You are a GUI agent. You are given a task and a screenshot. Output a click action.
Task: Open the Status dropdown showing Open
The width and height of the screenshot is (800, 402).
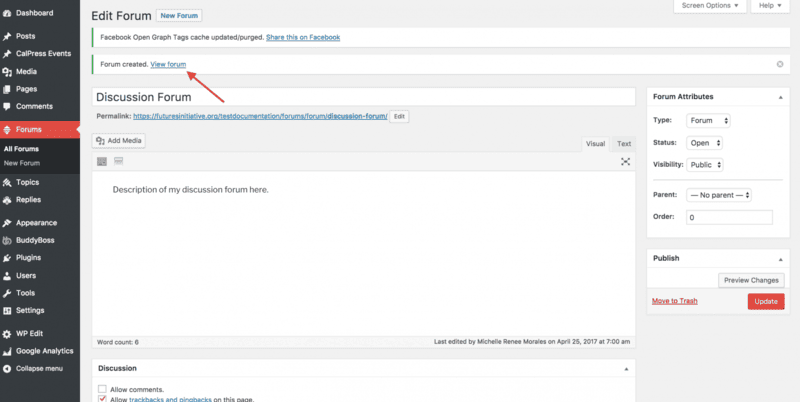pos(705,143)
